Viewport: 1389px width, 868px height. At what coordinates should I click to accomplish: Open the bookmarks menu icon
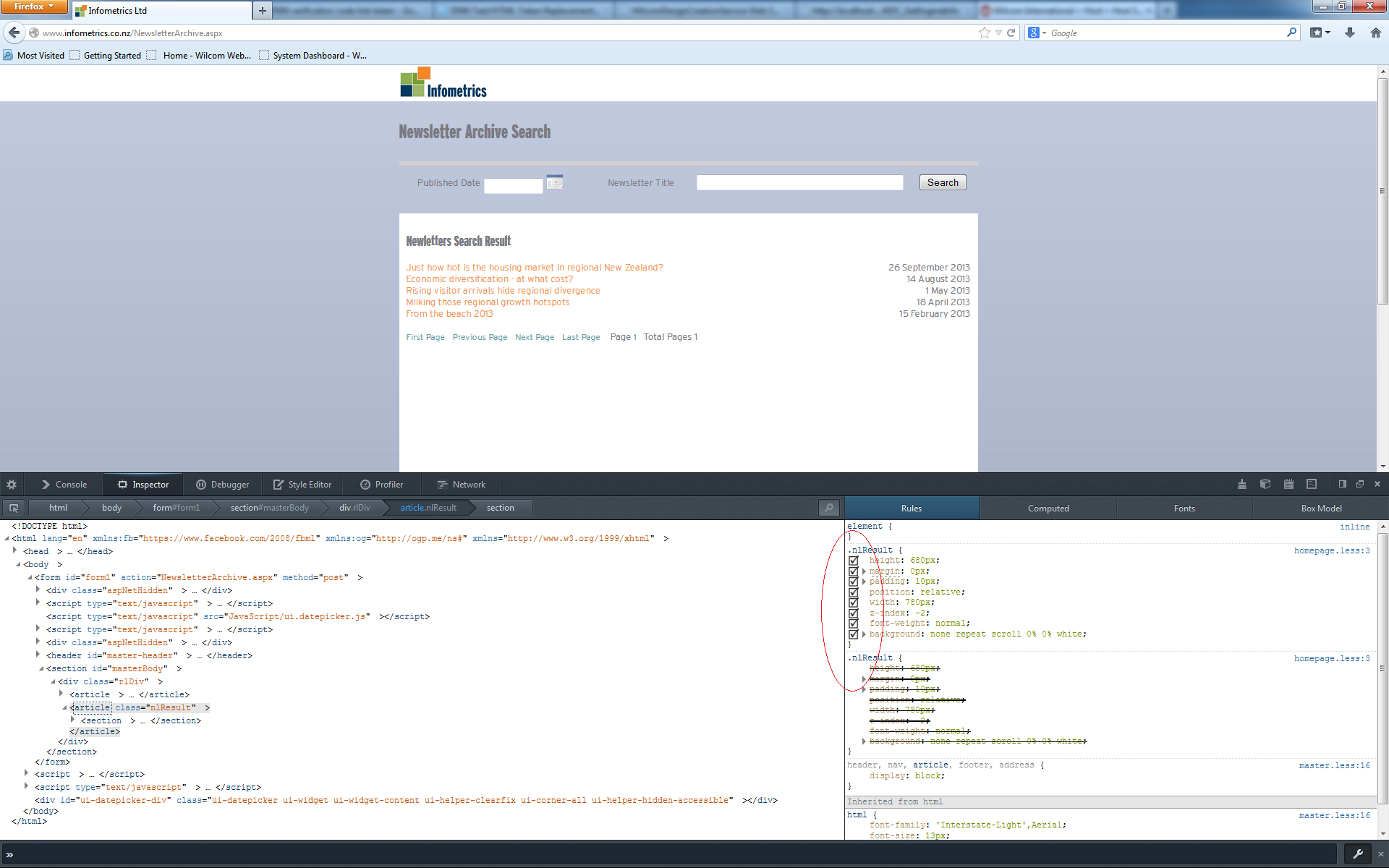click(1320, 33)
